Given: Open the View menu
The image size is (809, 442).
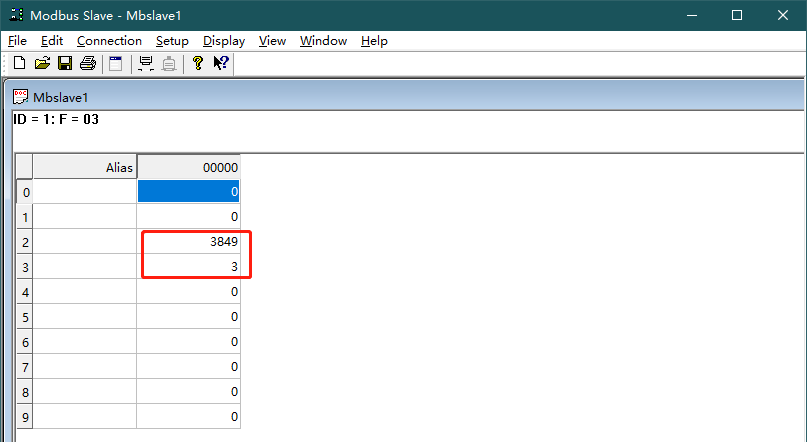Looking at the screenshot, I should click(x=272, y=41).
